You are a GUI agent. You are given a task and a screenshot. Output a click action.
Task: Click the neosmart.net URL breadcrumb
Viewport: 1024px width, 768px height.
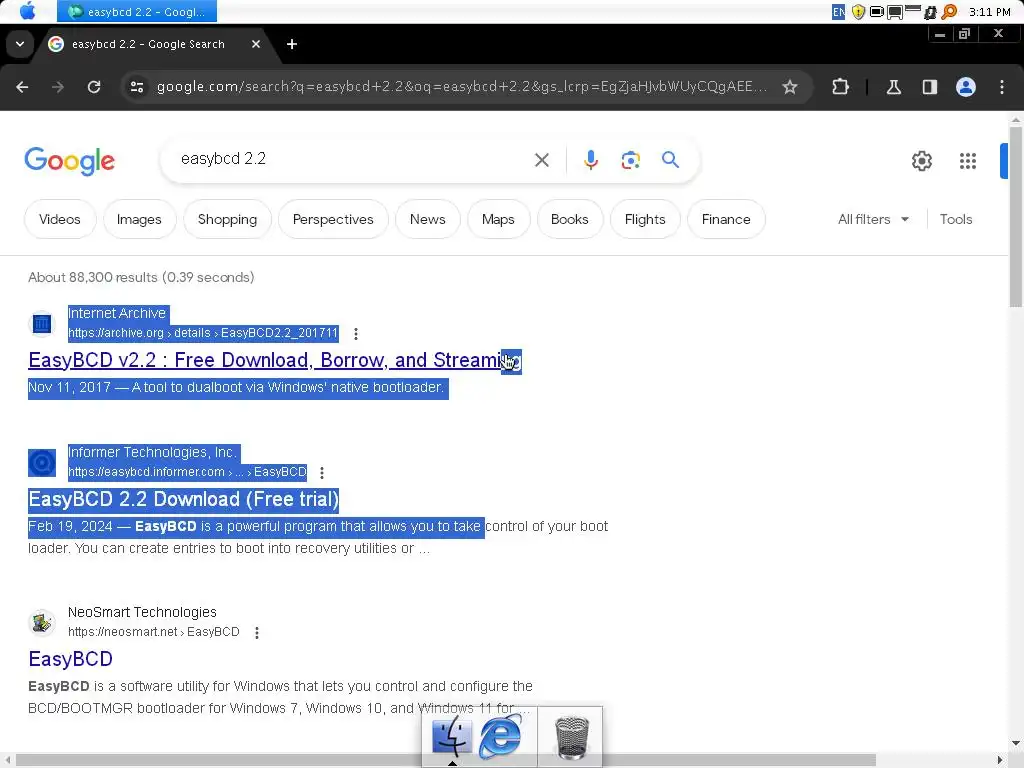tap(153, 632)
